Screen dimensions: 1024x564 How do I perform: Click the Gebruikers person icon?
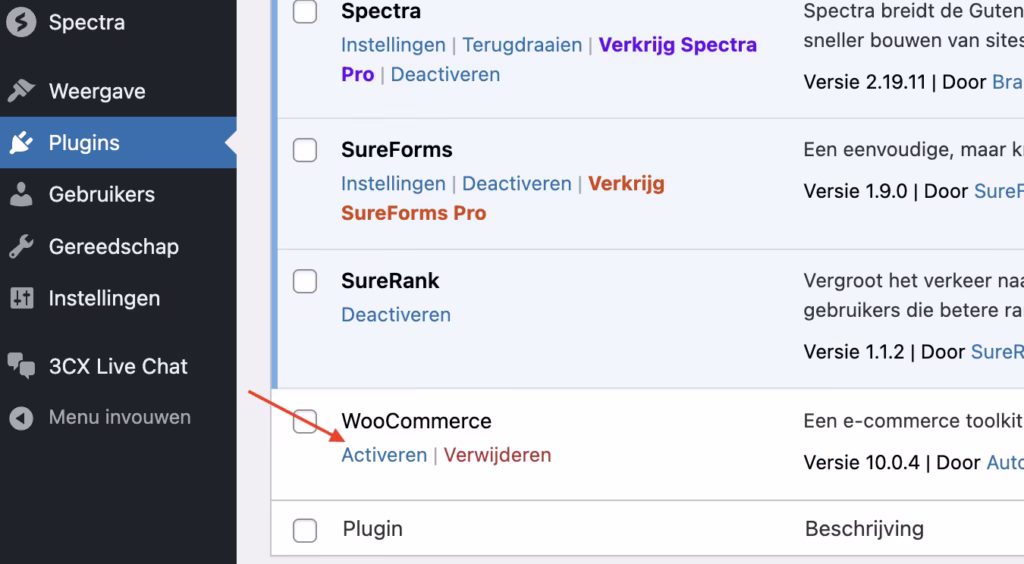(21, 195)
